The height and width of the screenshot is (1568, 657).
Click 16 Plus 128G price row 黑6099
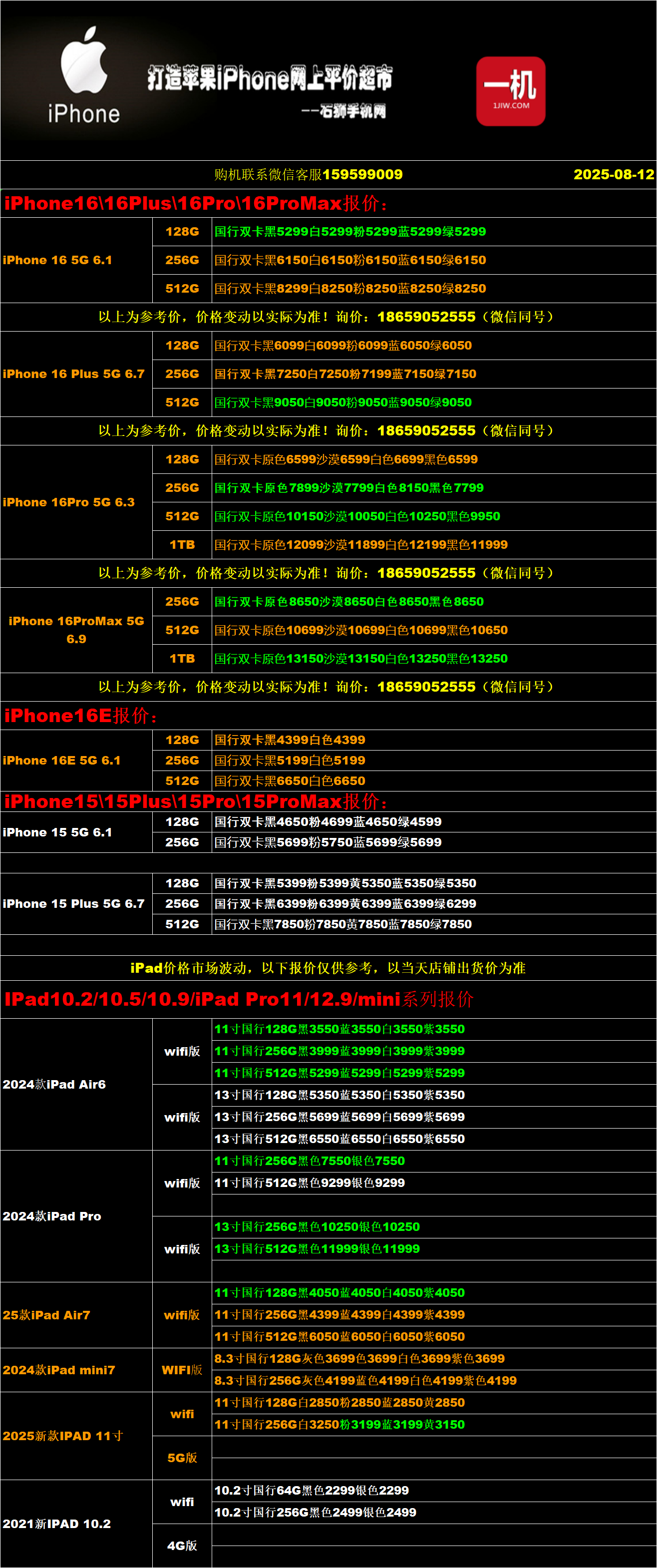pos(434,346)
